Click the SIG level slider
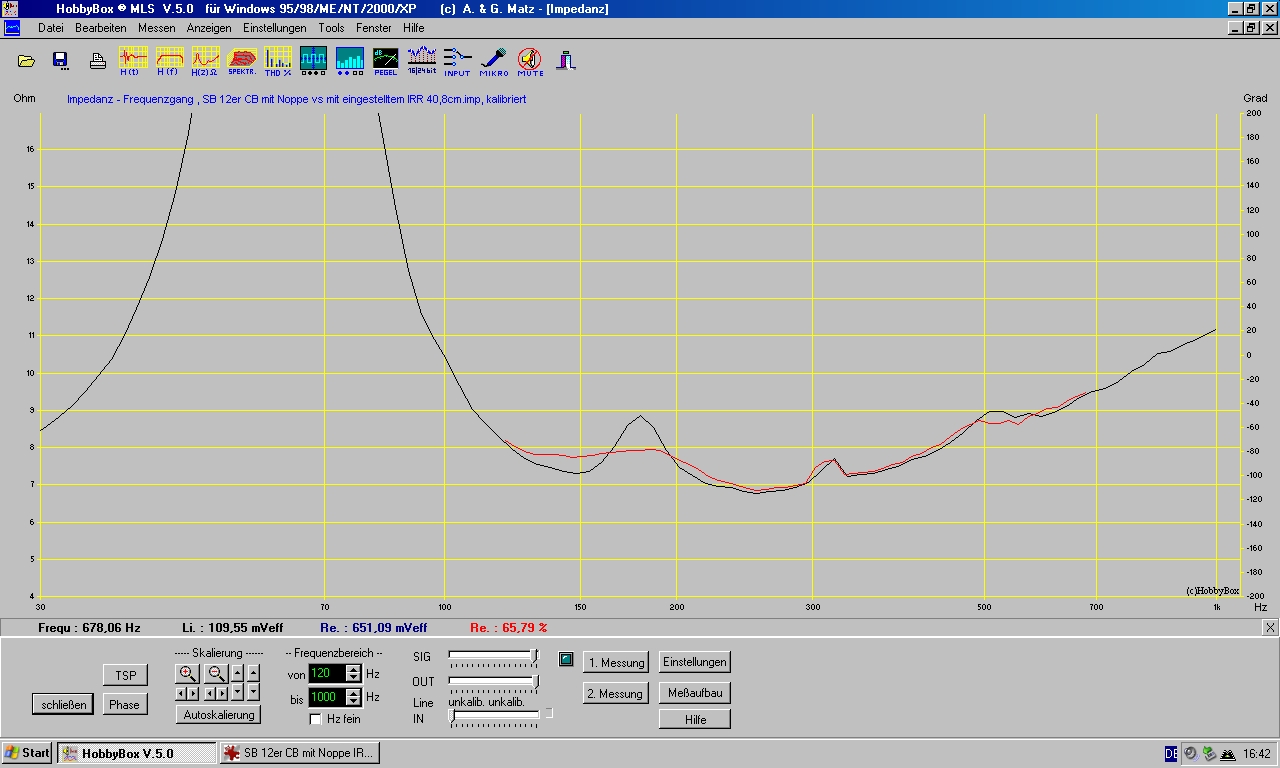 pyautogui.click(x=493, y=655)
